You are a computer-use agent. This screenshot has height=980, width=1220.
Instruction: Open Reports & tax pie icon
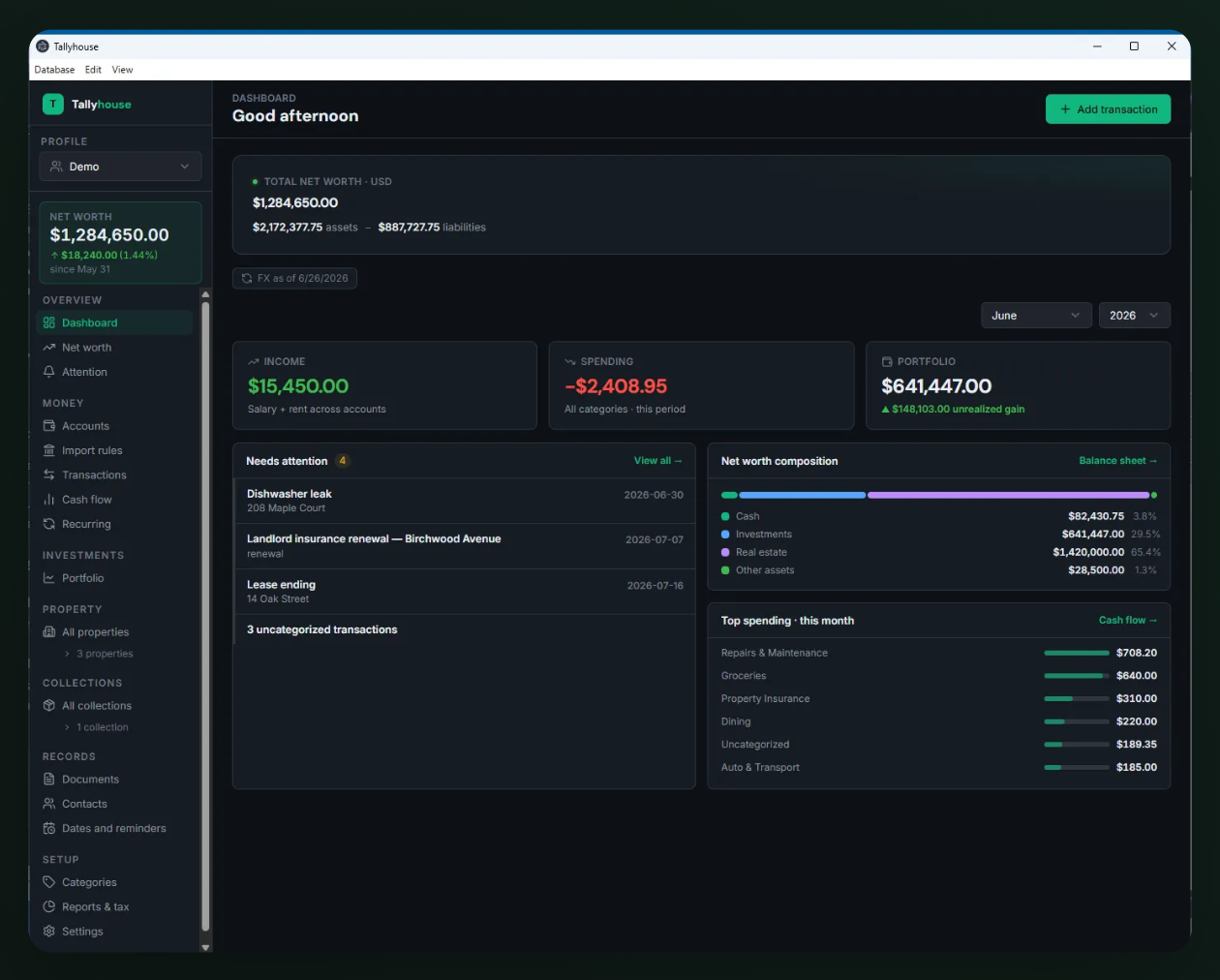[x=49, y=907]
